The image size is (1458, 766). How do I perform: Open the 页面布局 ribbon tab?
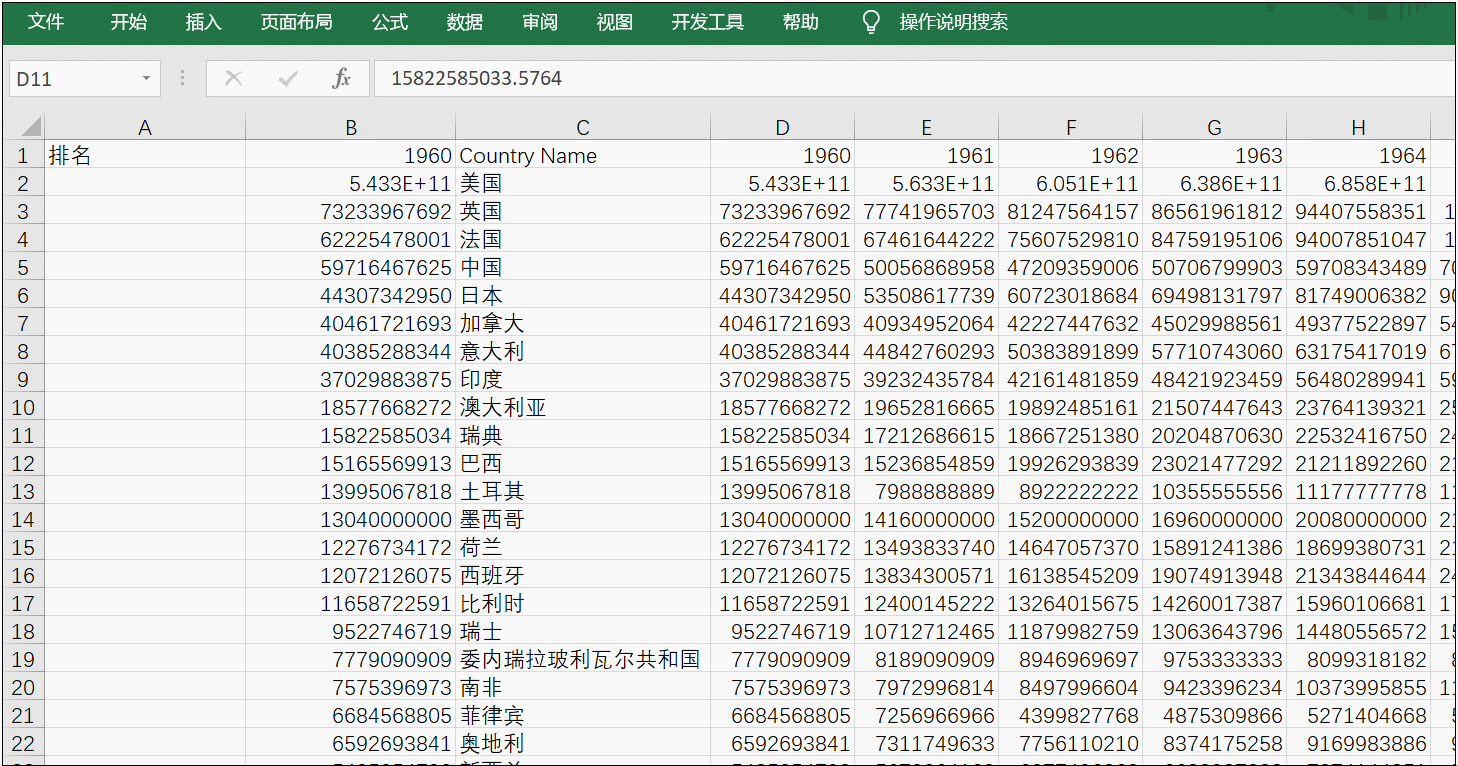coord(296,22)
